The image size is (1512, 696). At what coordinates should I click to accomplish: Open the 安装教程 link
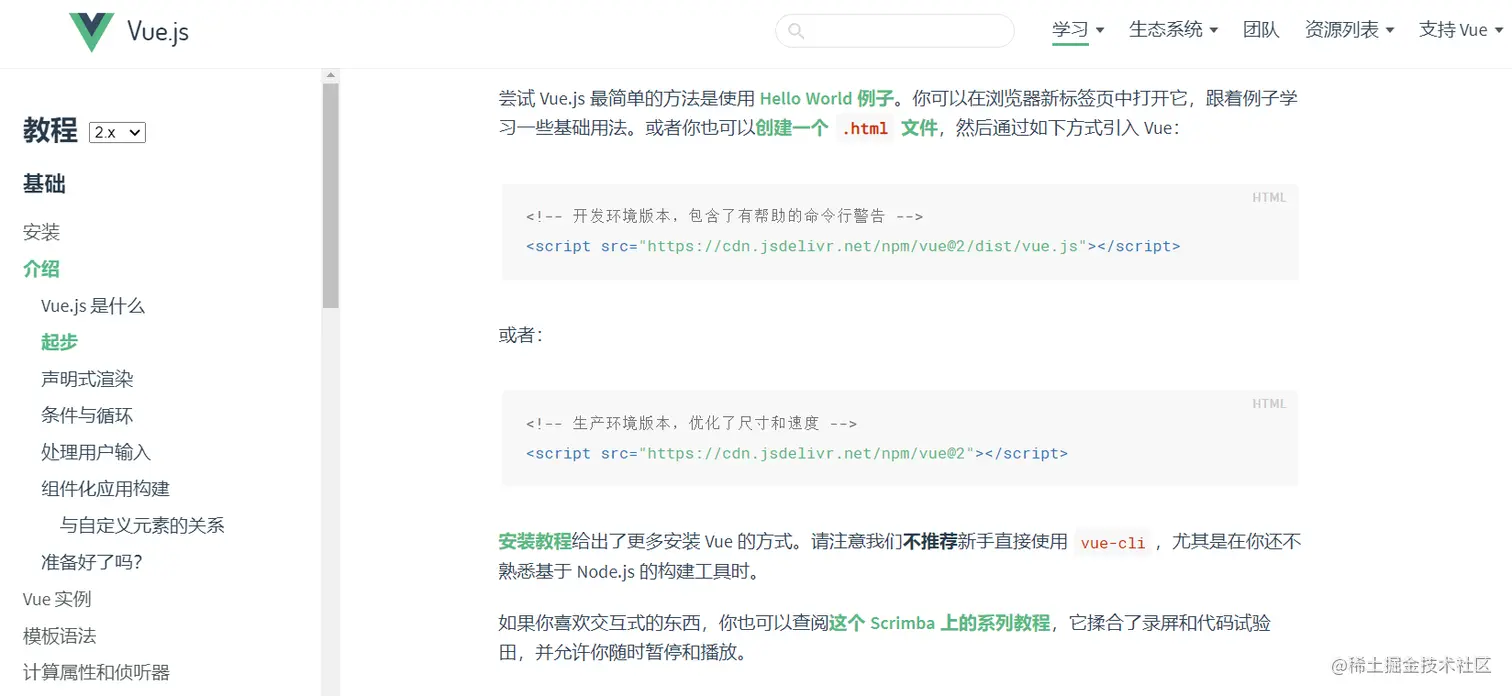[535, 542]
